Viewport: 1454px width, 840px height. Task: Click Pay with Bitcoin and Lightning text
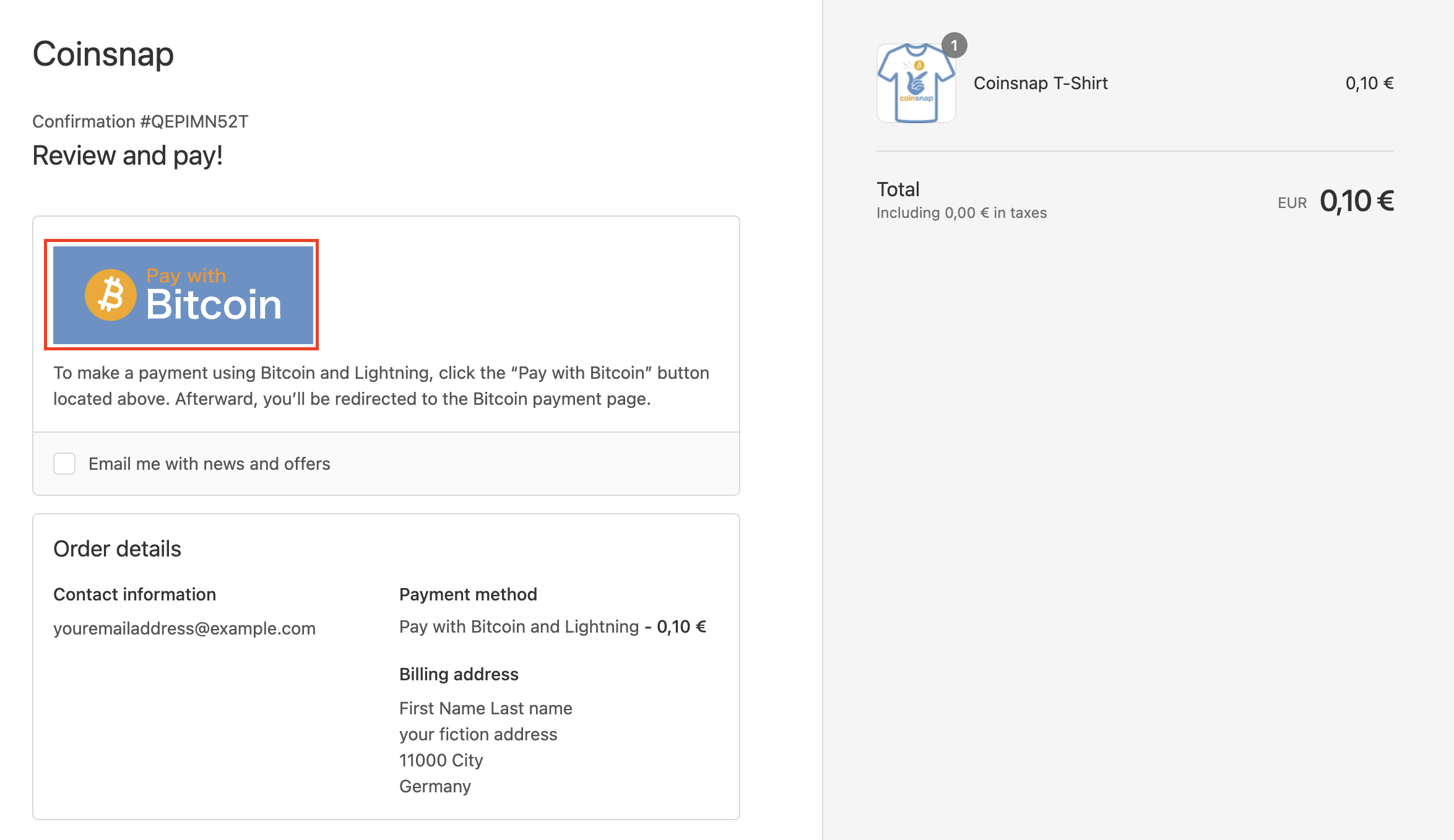(519, 626)
